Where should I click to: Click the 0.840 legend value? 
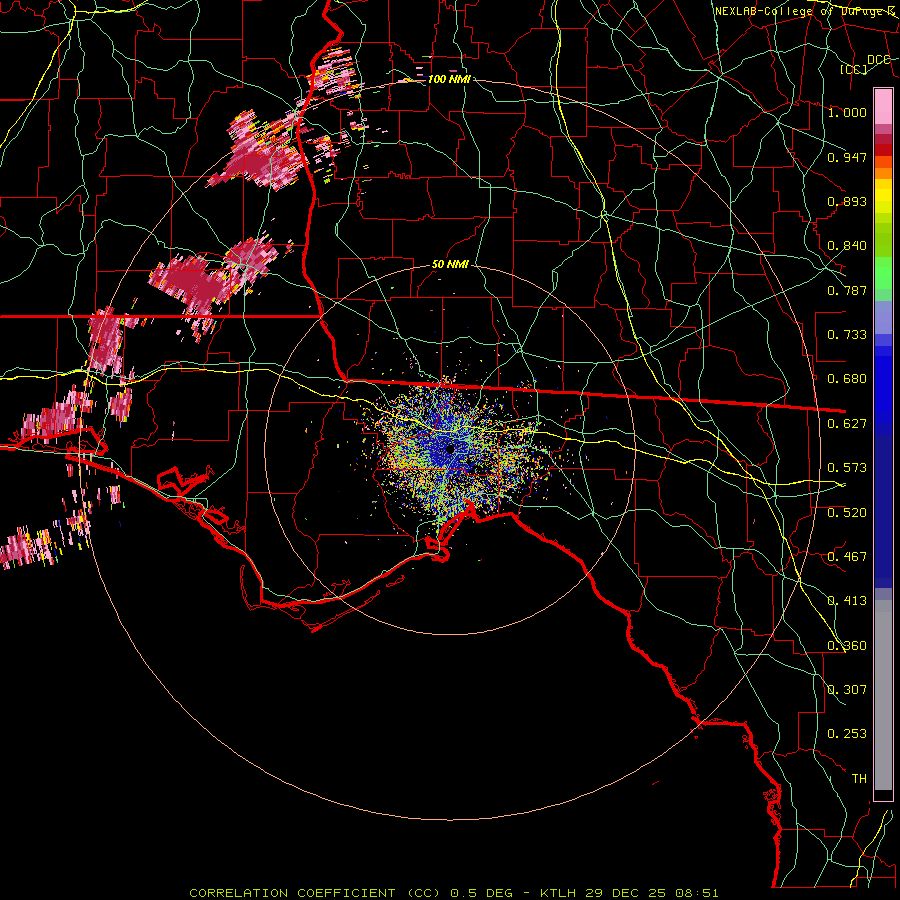[x=847, y=245]
